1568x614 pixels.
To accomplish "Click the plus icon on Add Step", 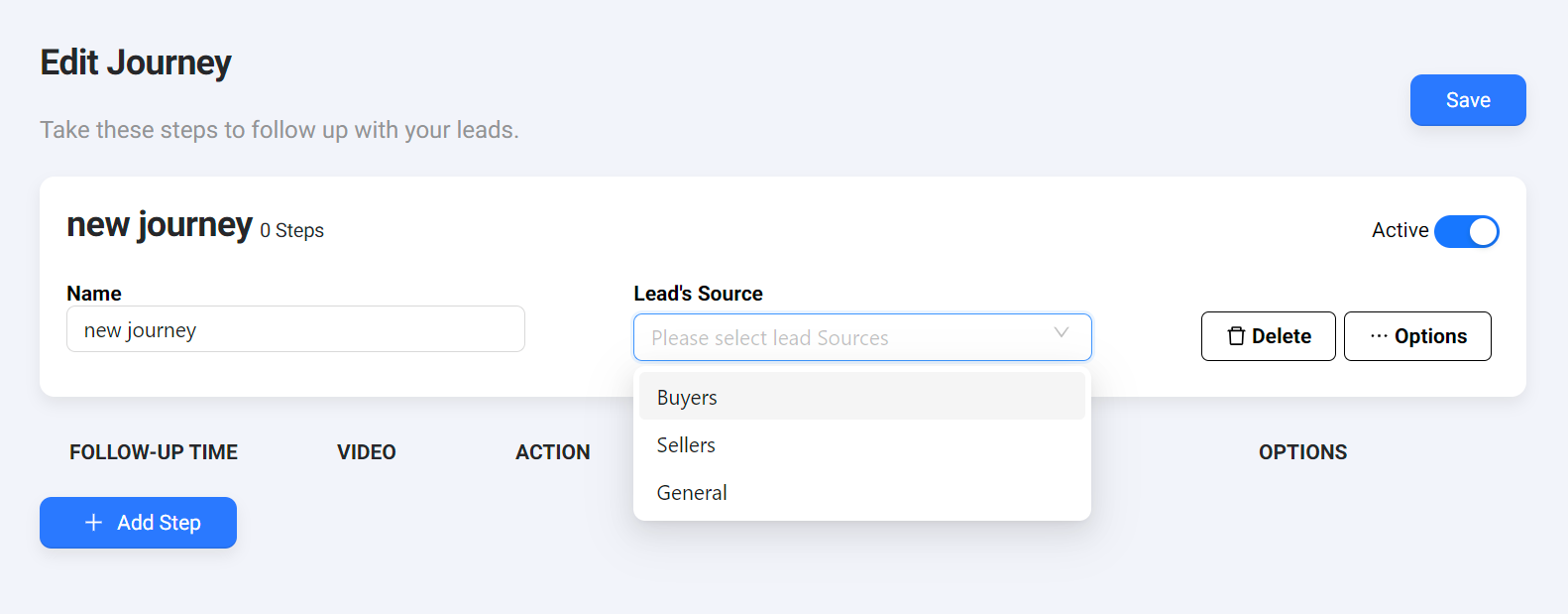I will coord(93,523).
